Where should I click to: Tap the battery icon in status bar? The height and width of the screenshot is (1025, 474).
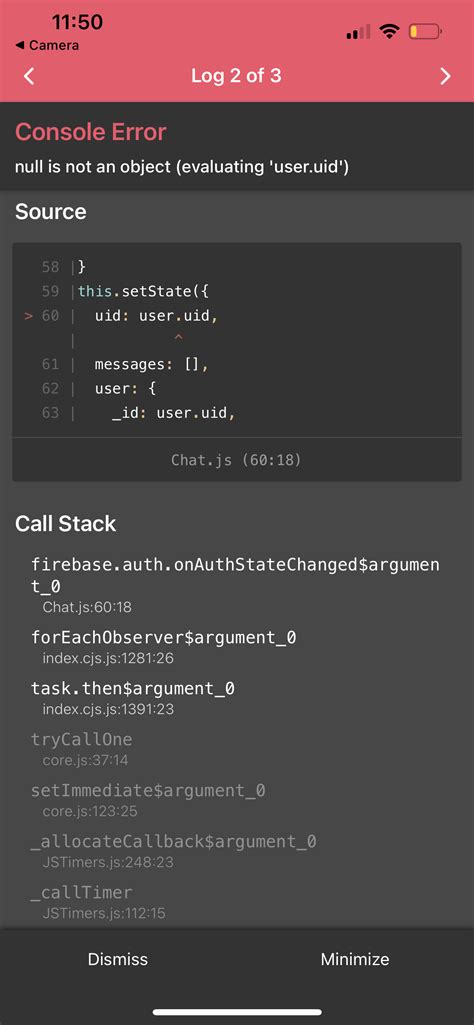coord(425,31)
